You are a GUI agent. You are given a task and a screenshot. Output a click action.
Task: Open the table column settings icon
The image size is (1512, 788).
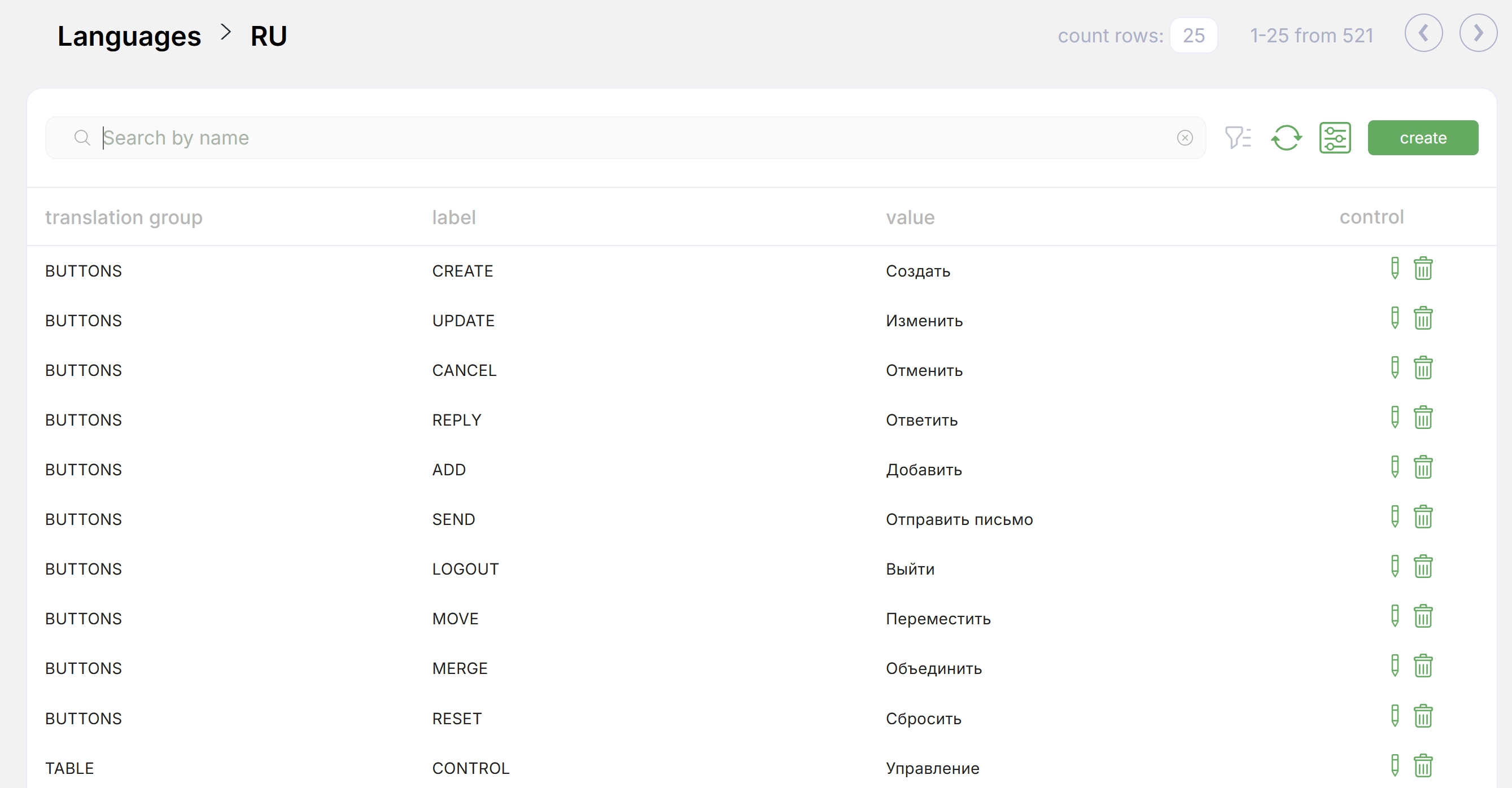1335,138
